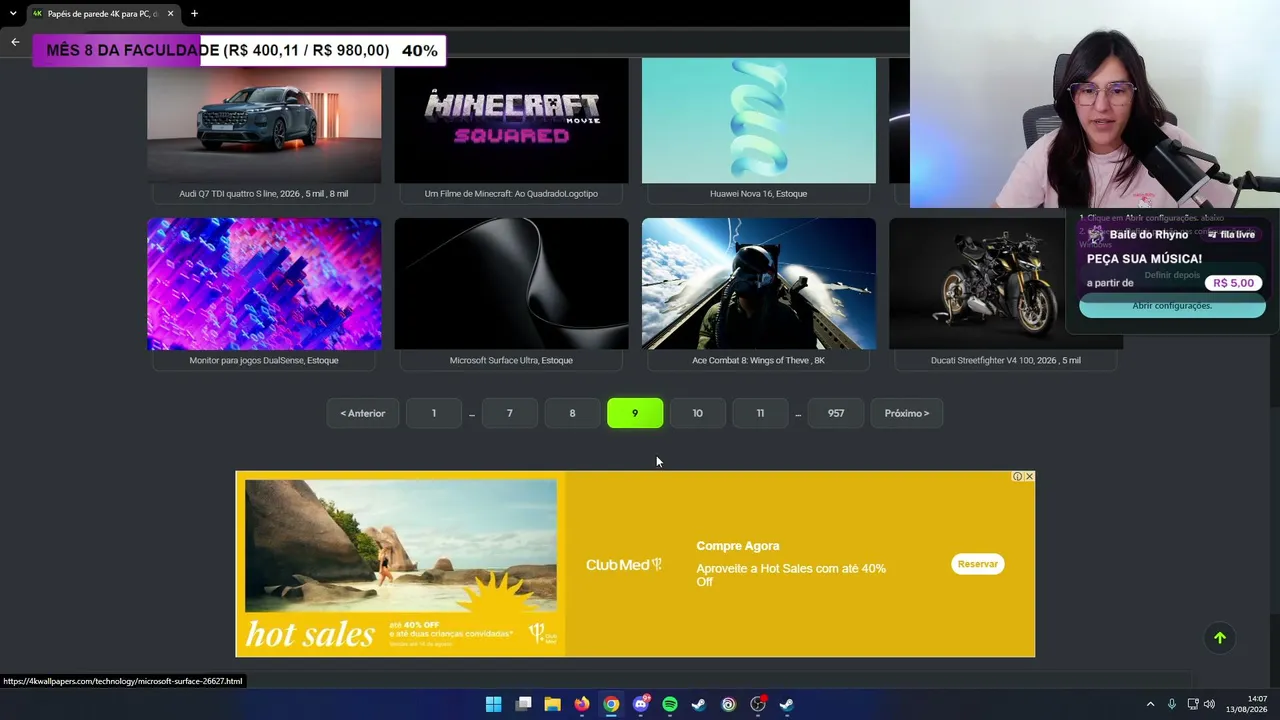Click the Club Med logo in the ad
This screenshot has width=1280, height=720.
pyautogui.click(x=623, y=565)
